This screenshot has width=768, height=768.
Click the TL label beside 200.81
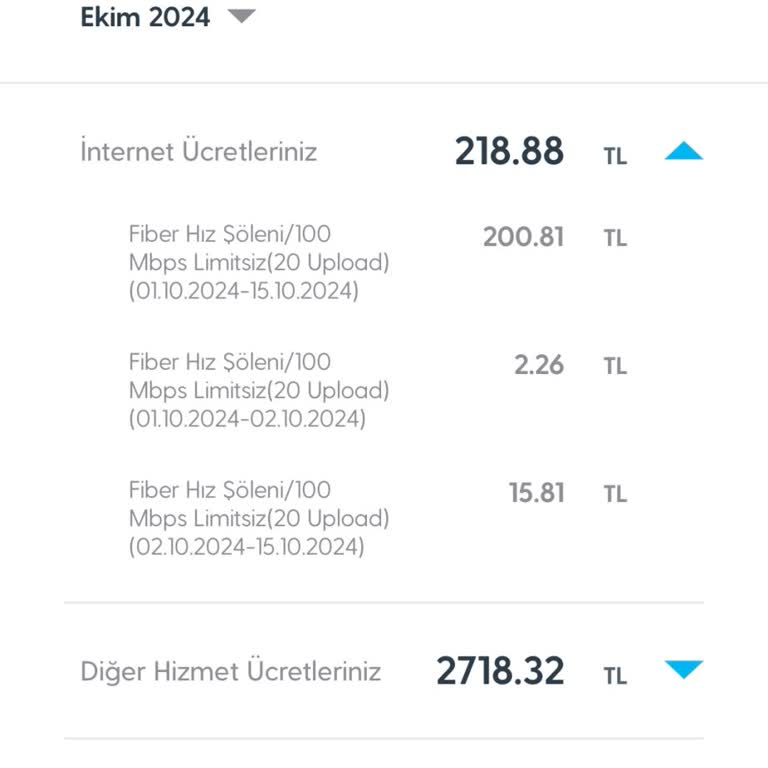[x=615, y=239]
